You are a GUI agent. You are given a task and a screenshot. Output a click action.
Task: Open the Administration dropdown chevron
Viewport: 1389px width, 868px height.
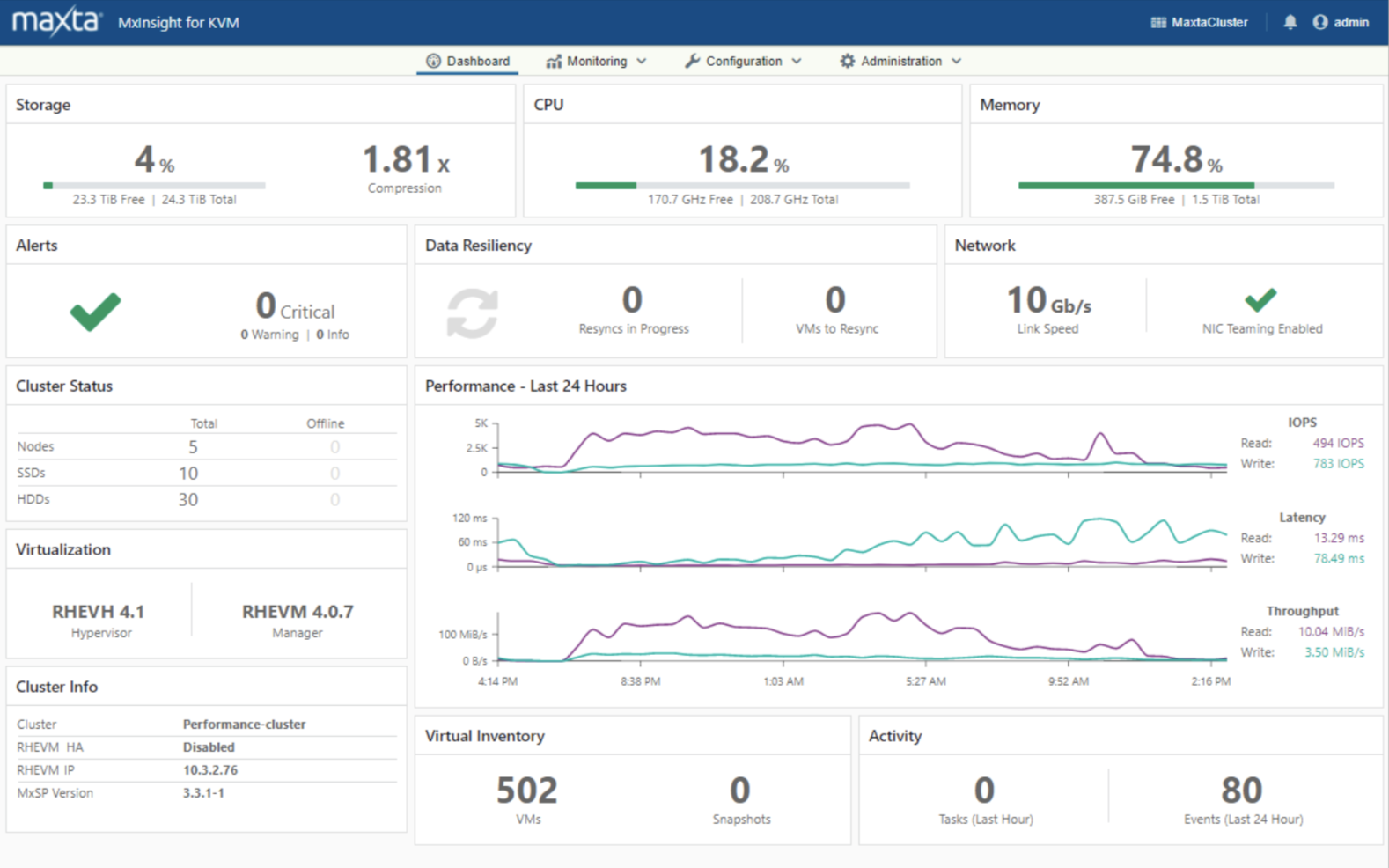957,61
